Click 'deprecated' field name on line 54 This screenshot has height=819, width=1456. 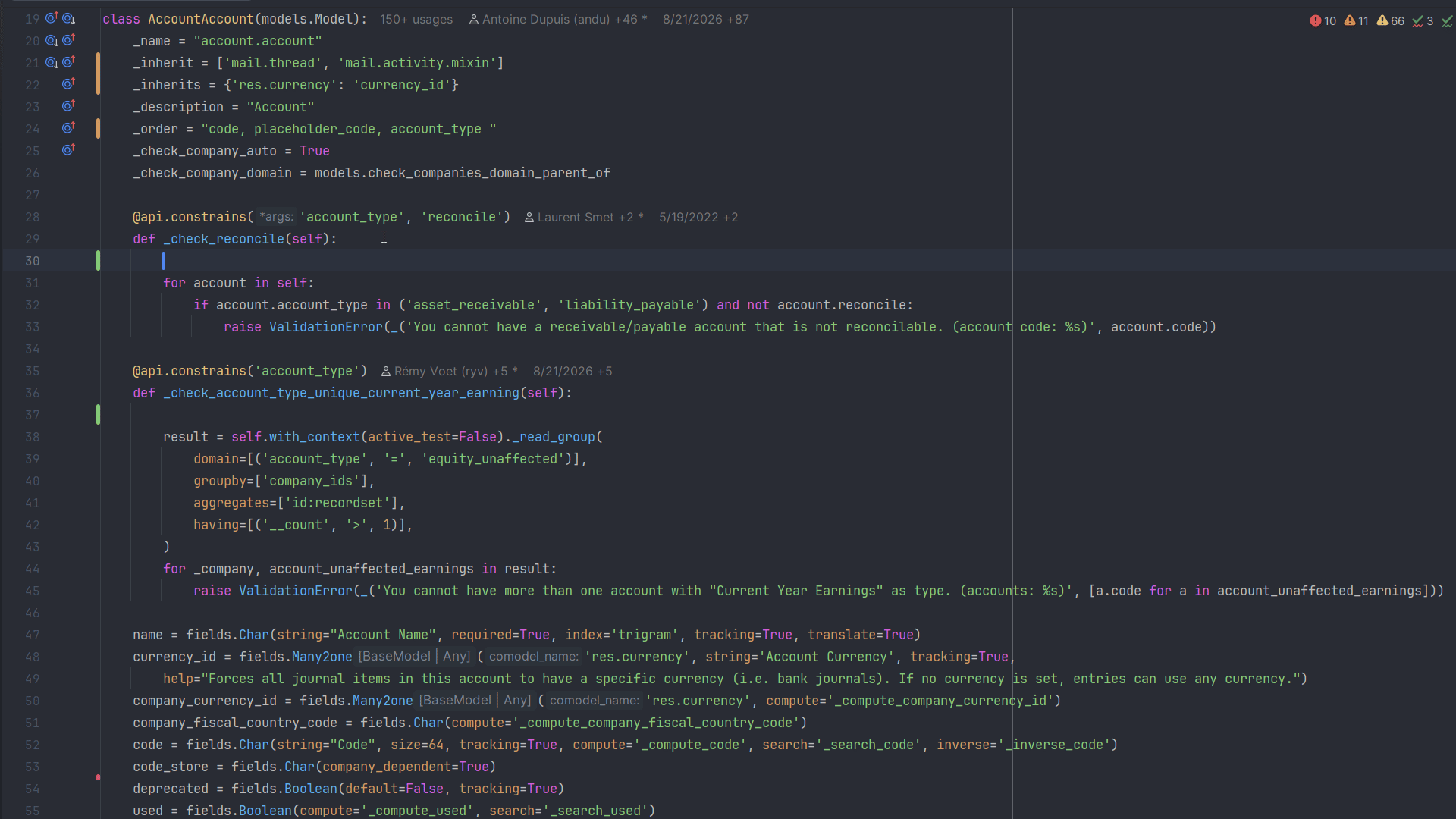coord(171,789)
